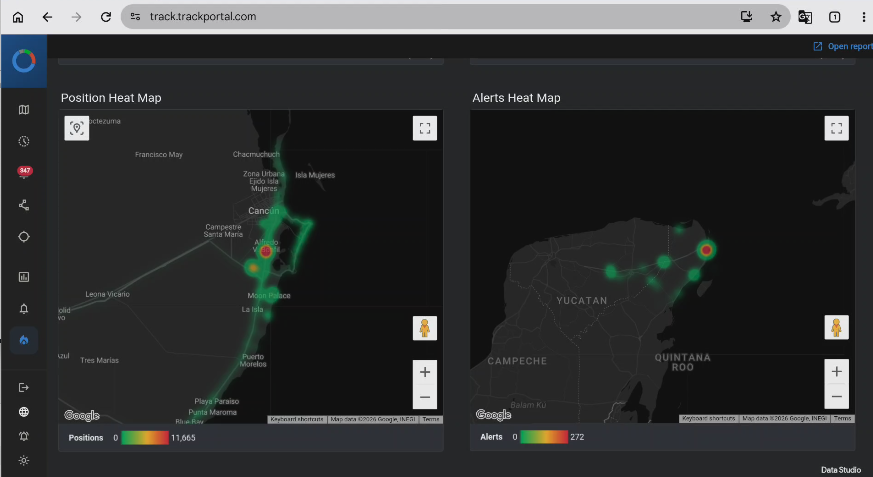Click the Leona Vicario map label

[x=107, y=294]
